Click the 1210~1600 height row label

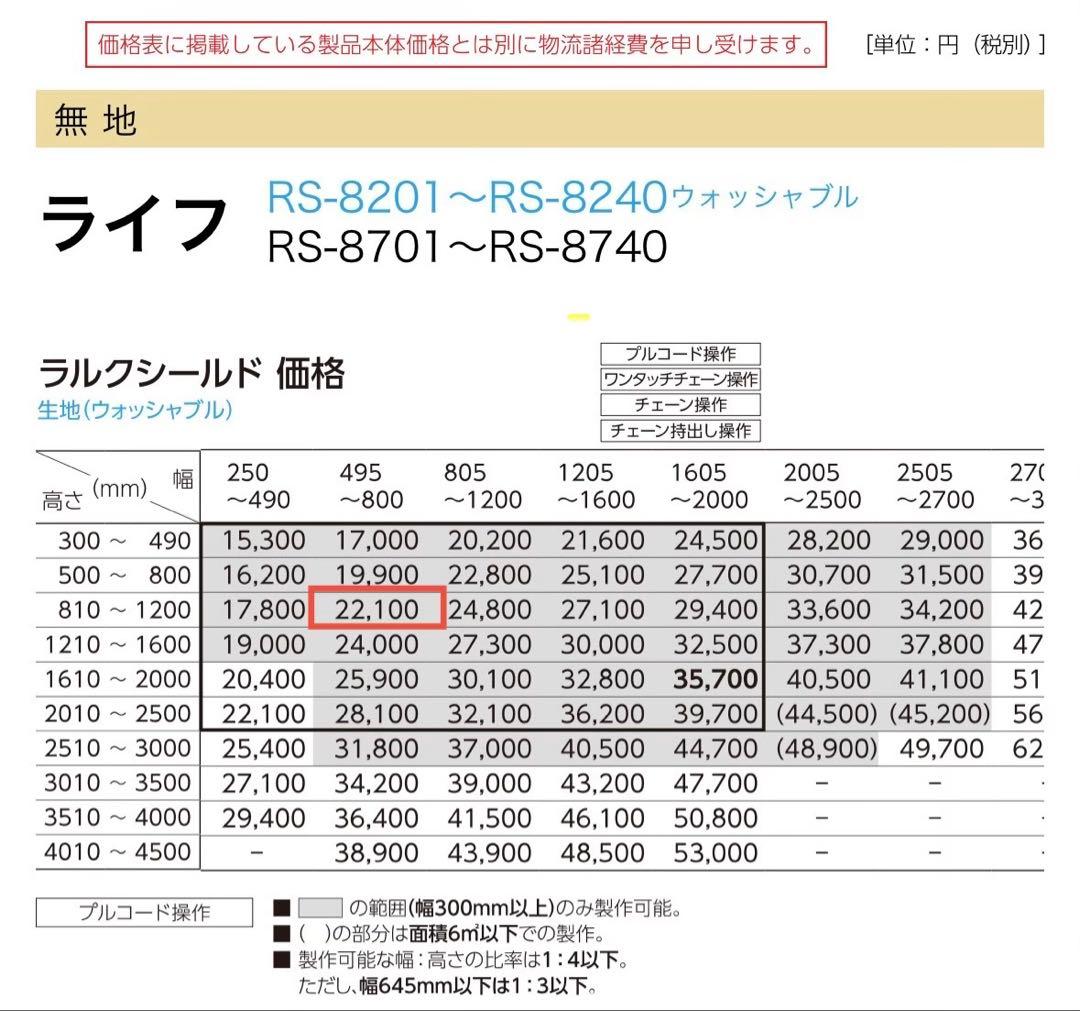click(118, 645)
